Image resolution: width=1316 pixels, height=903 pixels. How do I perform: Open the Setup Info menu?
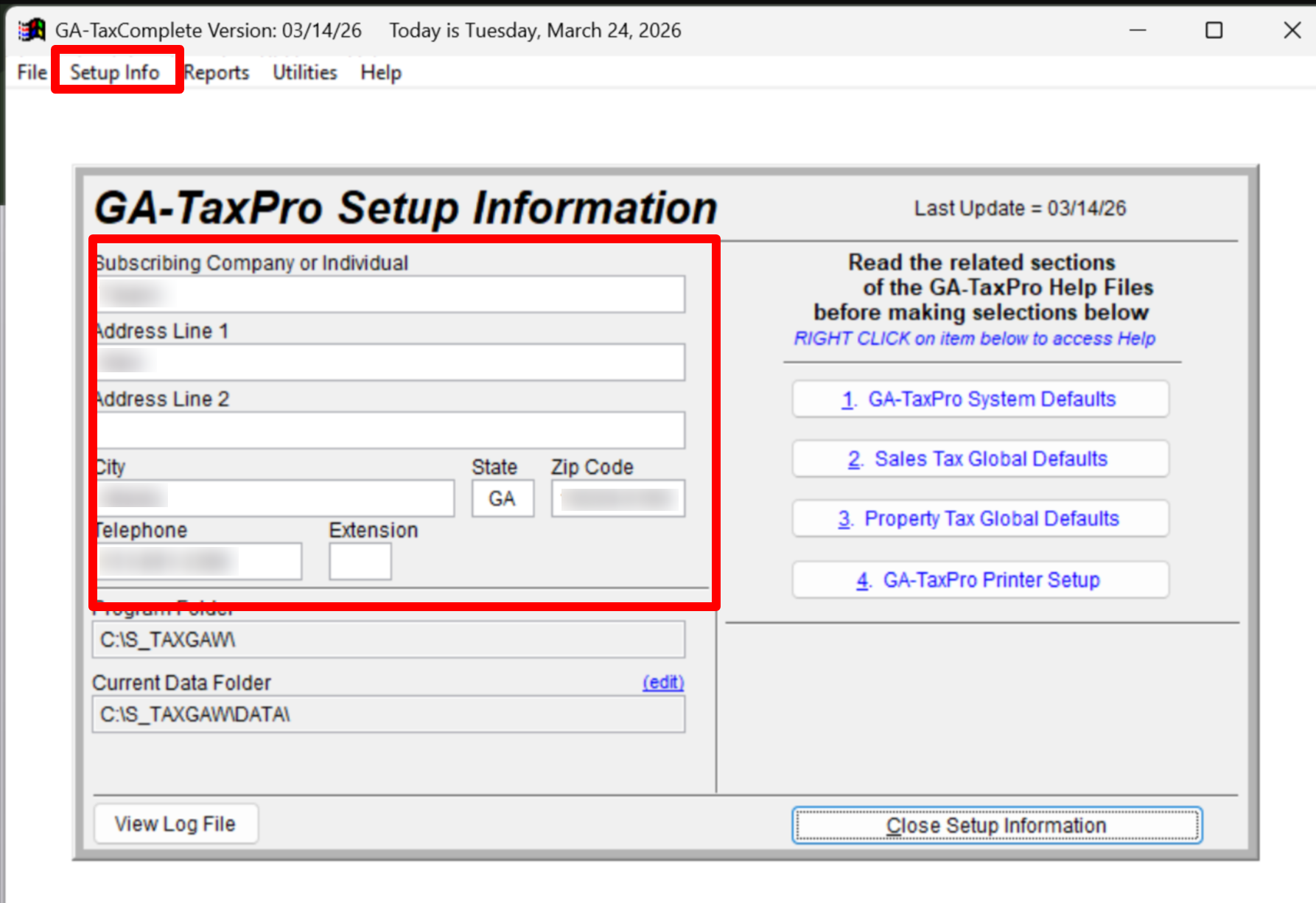pyautogui.click(x=115, y=72)
